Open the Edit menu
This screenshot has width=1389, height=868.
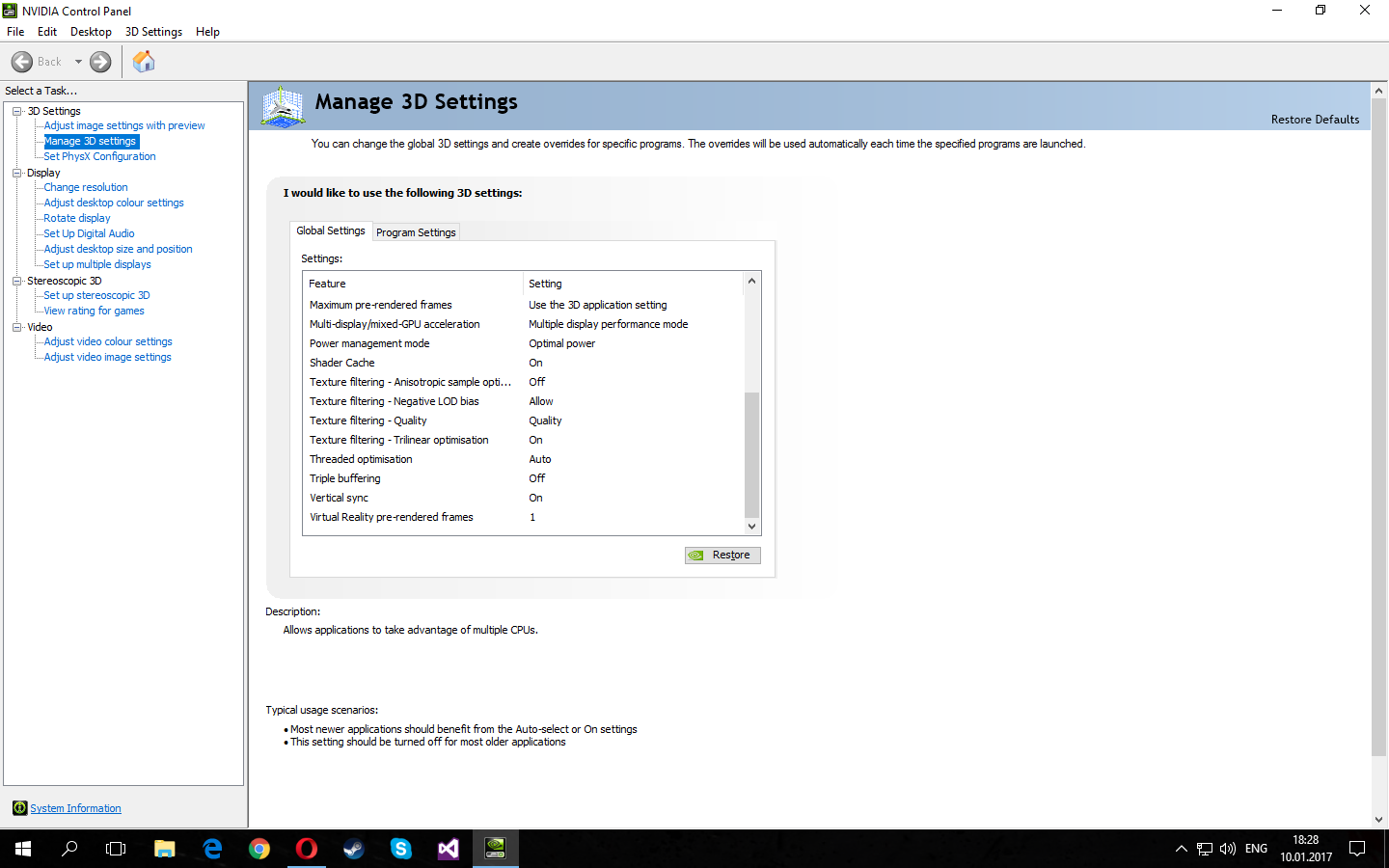(47, 32)
